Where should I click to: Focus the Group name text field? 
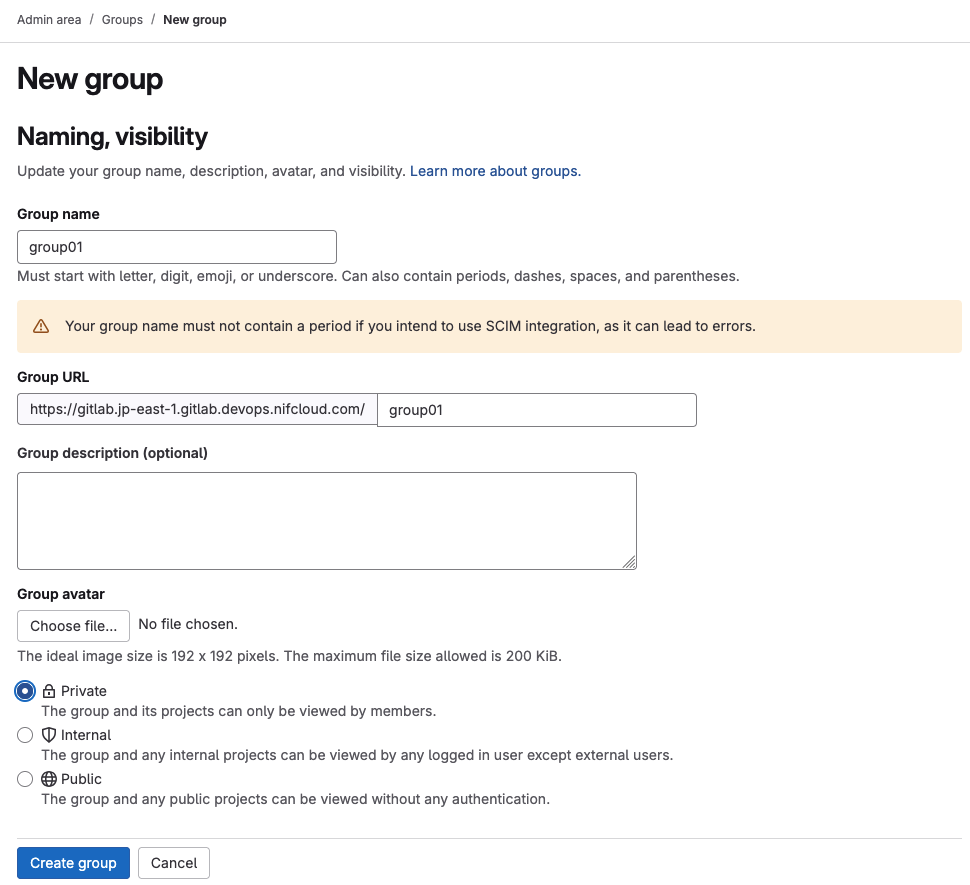point(177,247)
